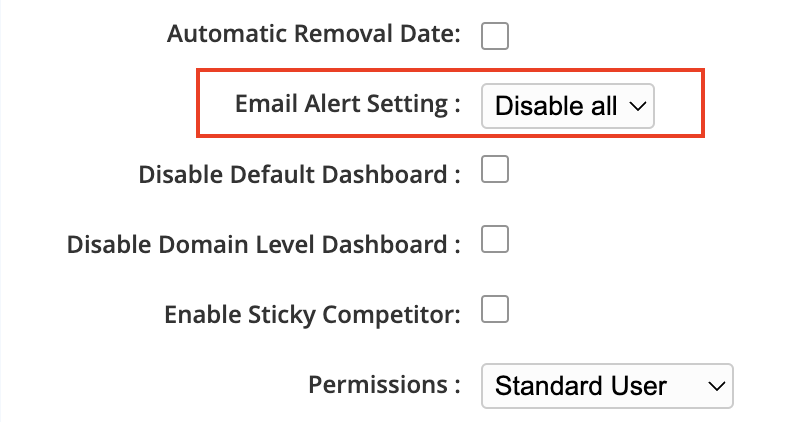Open the Email Alert Setting dropdown

click(x=567, y=105)
